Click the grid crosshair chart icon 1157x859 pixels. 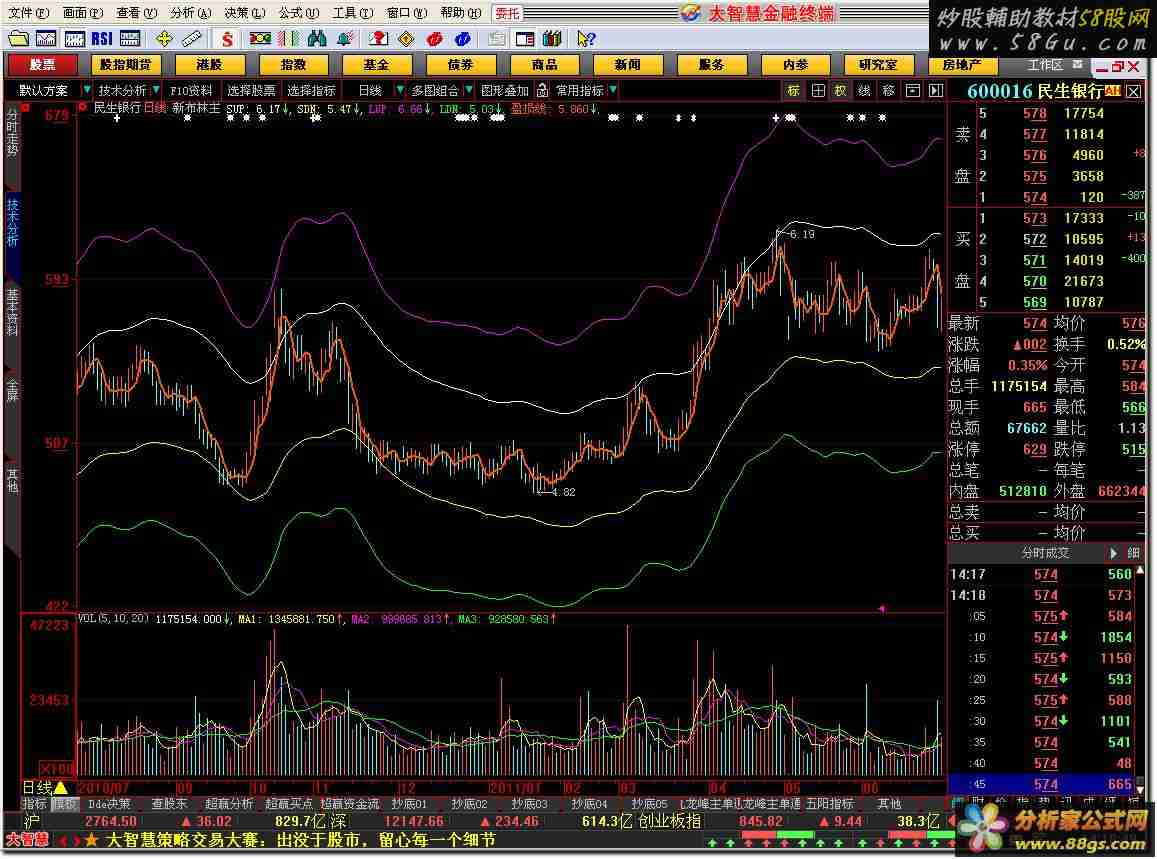pos(818,91)
